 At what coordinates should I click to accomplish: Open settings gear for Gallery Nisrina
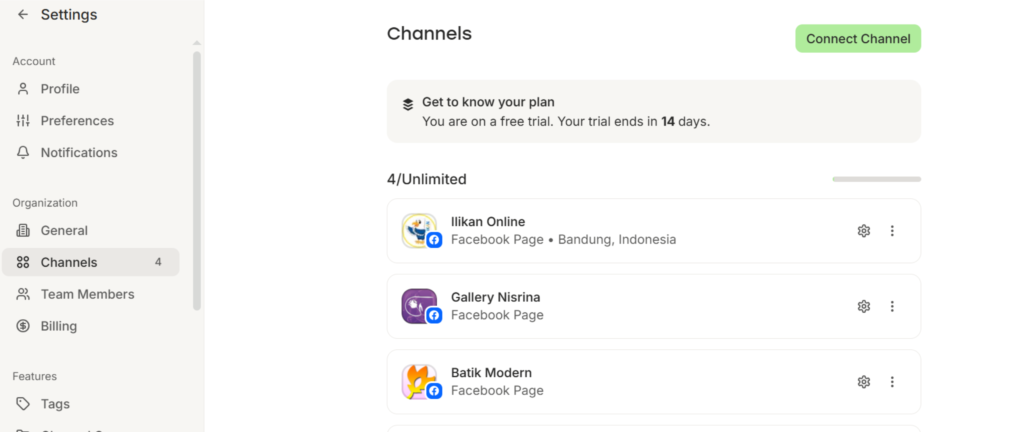click(864, 307)
